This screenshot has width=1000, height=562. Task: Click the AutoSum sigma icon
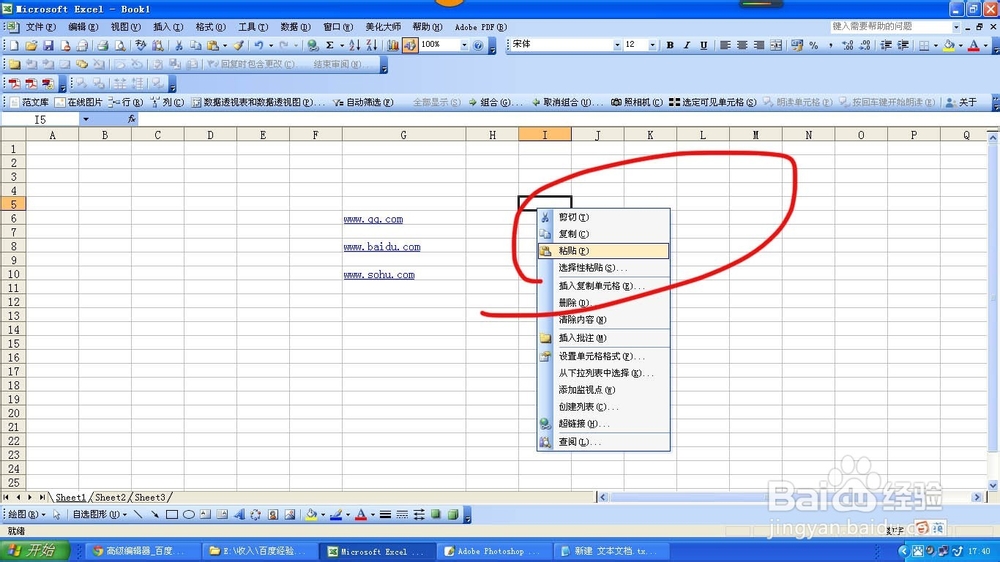click(330, 45)
